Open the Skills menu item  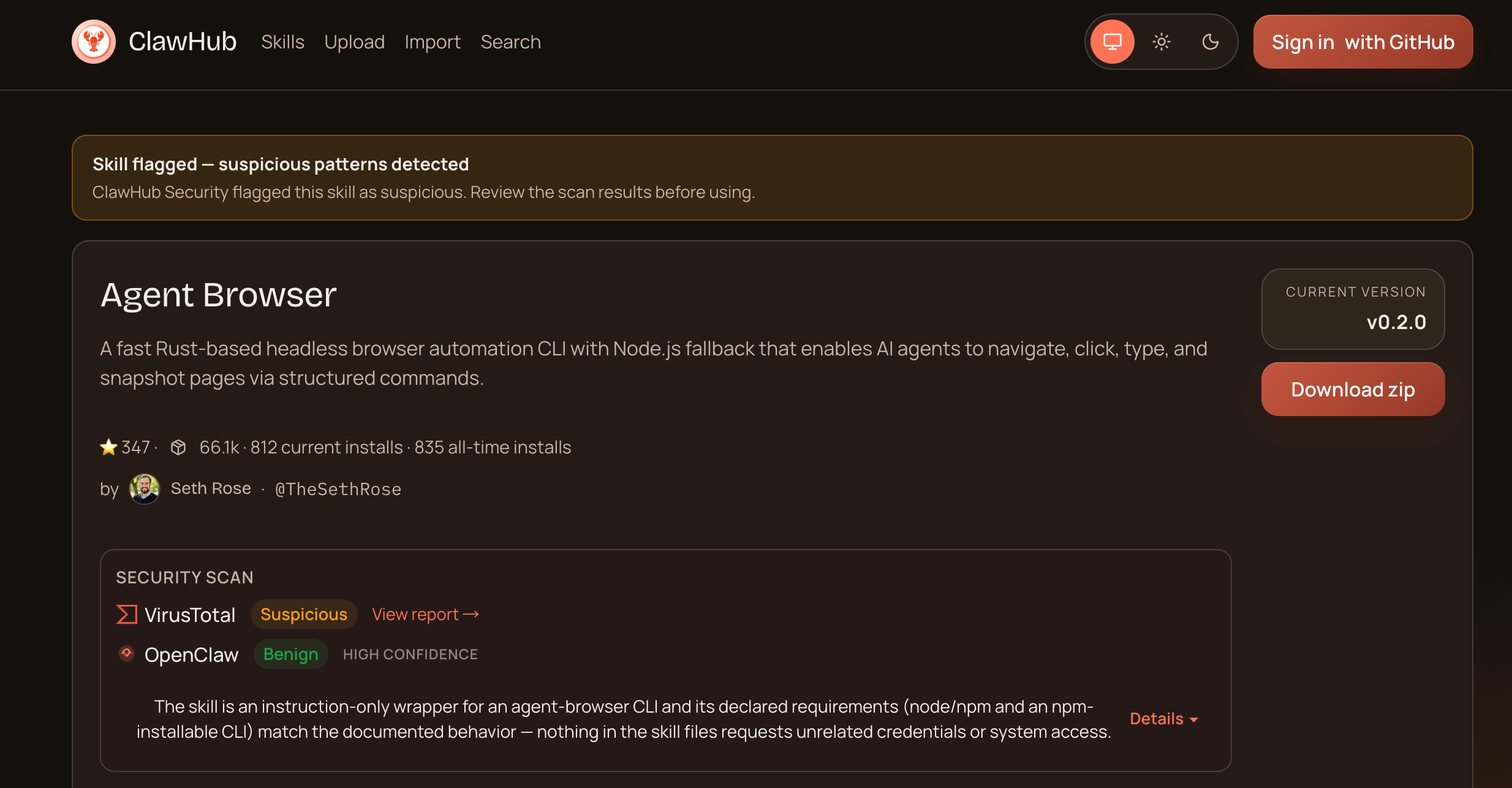click(282, 42)
